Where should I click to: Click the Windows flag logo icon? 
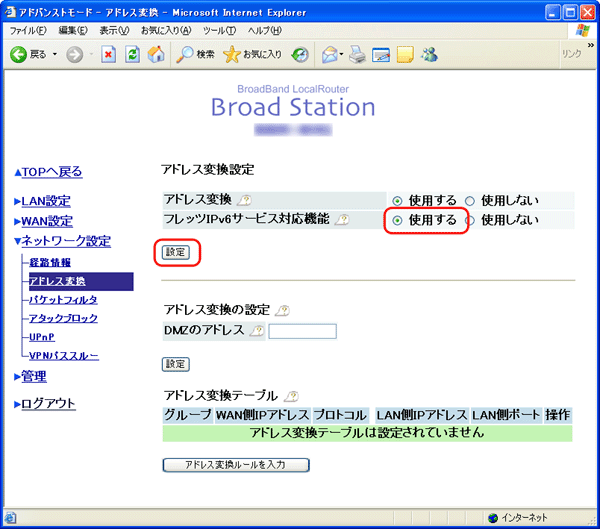point(582,30)
